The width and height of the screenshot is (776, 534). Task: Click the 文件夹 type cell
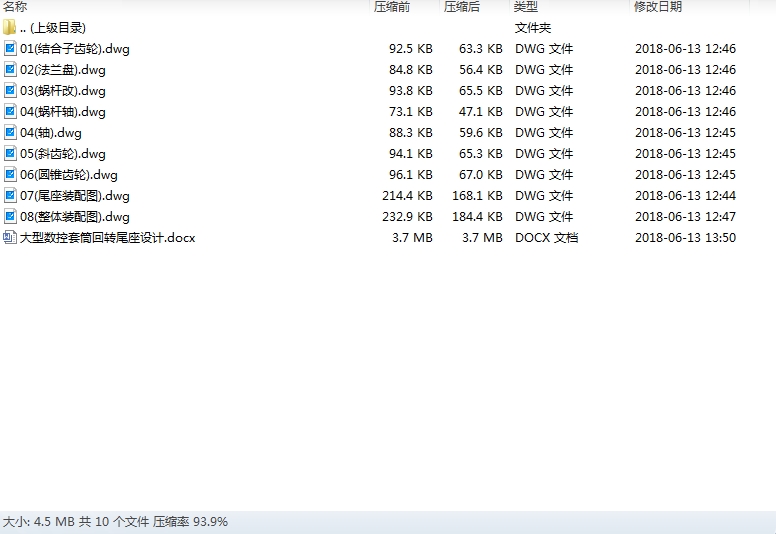(x=533, y=28)
